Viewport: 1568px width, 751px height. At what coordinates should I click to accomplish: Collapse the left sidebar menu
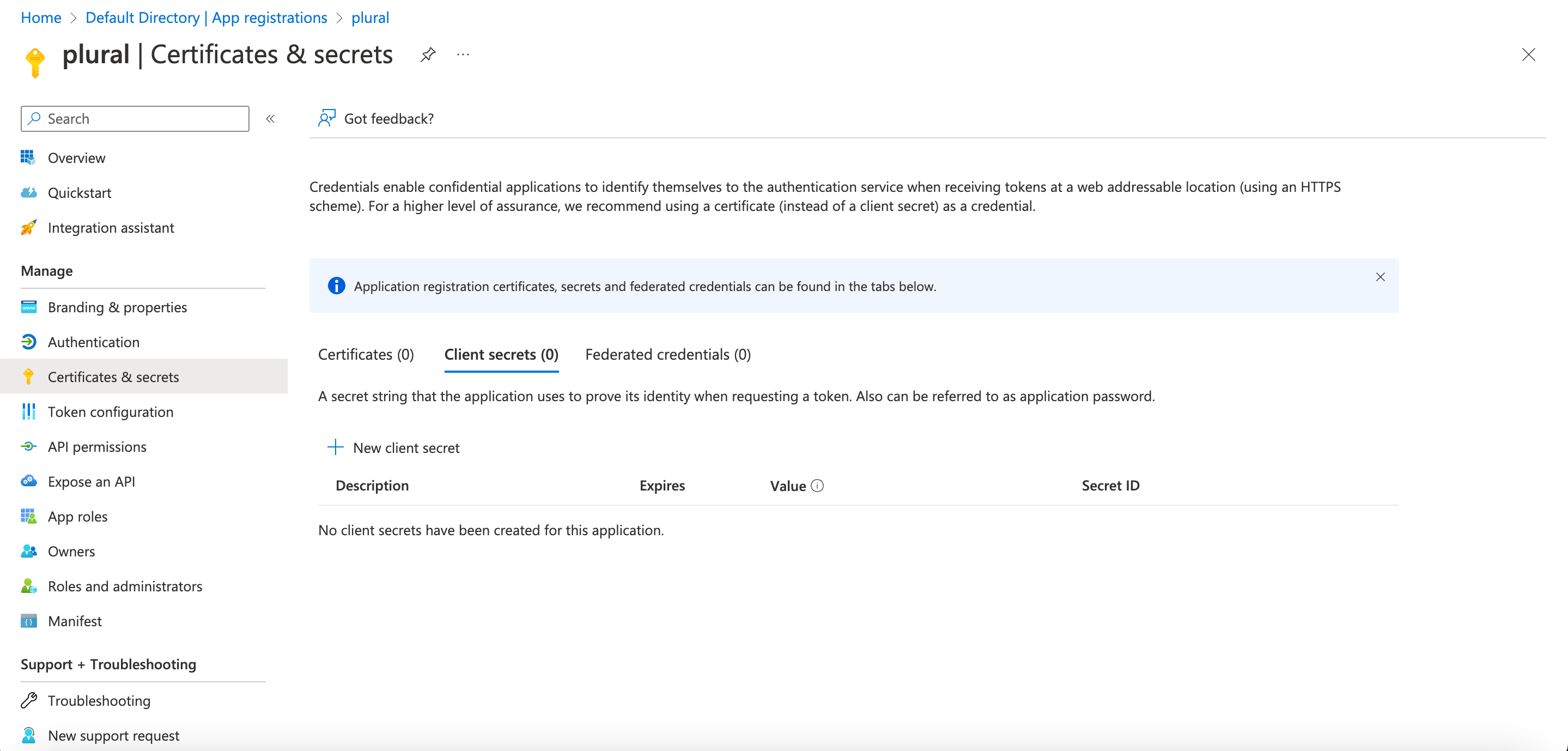pyautogui.click(x=270, y=119)
